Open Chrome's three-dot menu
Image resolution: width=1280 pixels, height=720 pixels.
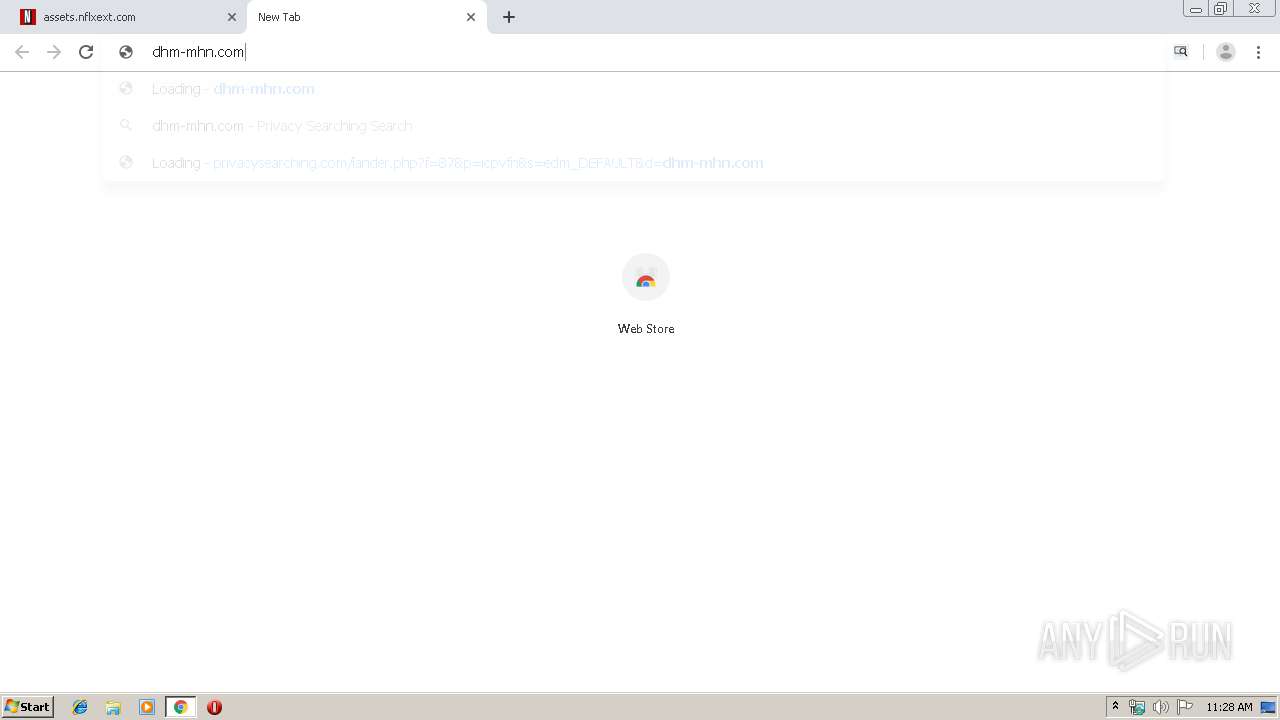pyautogui.click(x=1258, y=52)
